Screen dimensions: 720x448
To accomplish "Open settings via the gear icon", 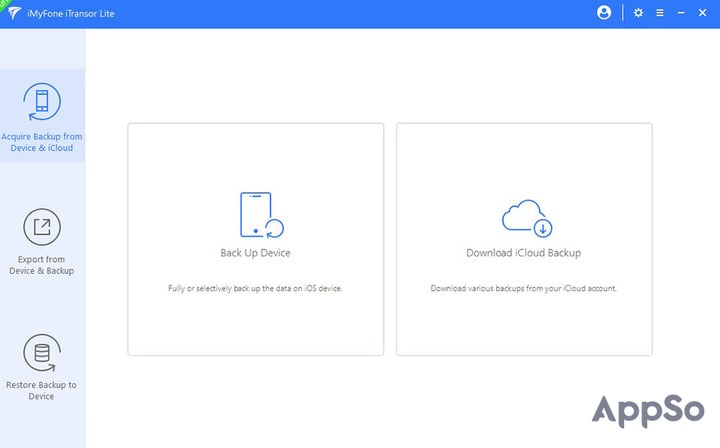I will pos(638,13).
